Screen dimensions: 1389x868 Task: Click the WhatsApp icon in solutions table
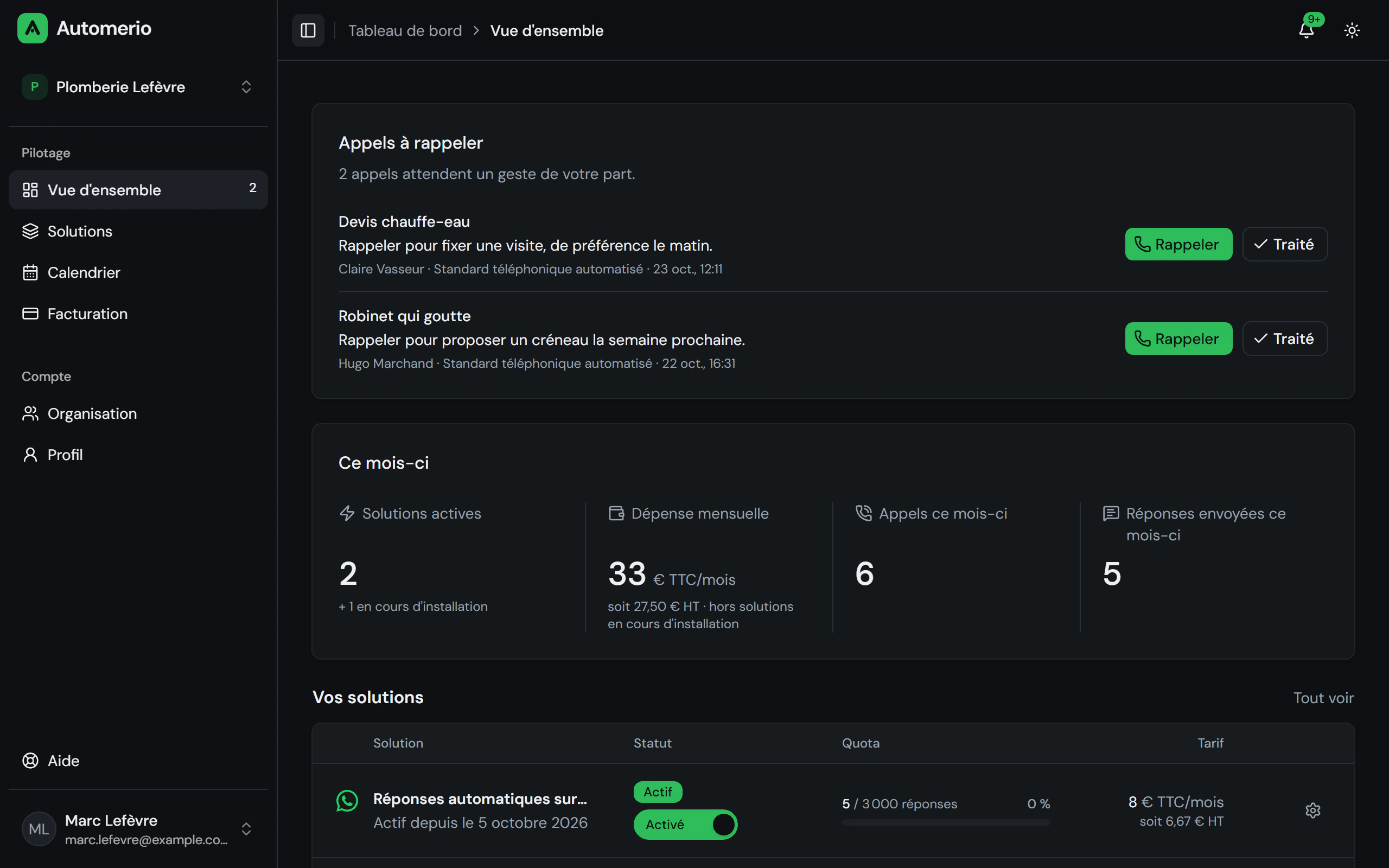coord(347,800)
